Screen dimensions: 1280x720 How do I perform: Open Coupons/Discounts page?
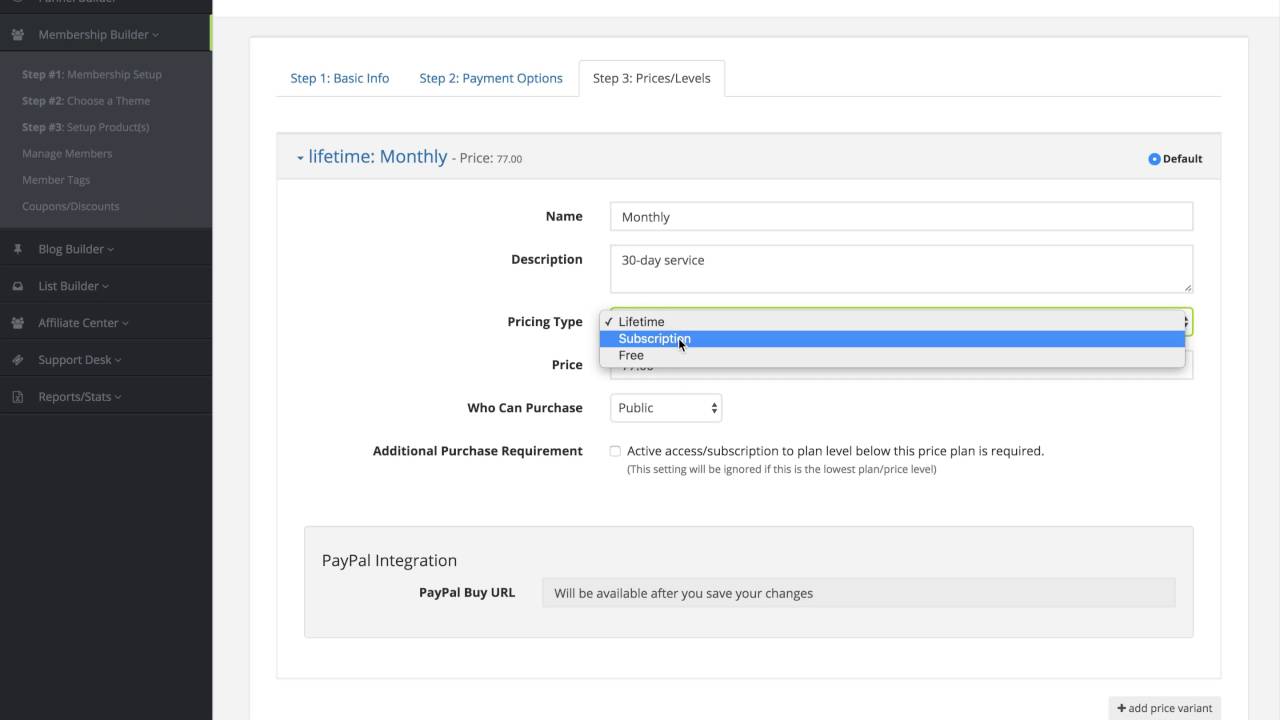tap(71, 206)
